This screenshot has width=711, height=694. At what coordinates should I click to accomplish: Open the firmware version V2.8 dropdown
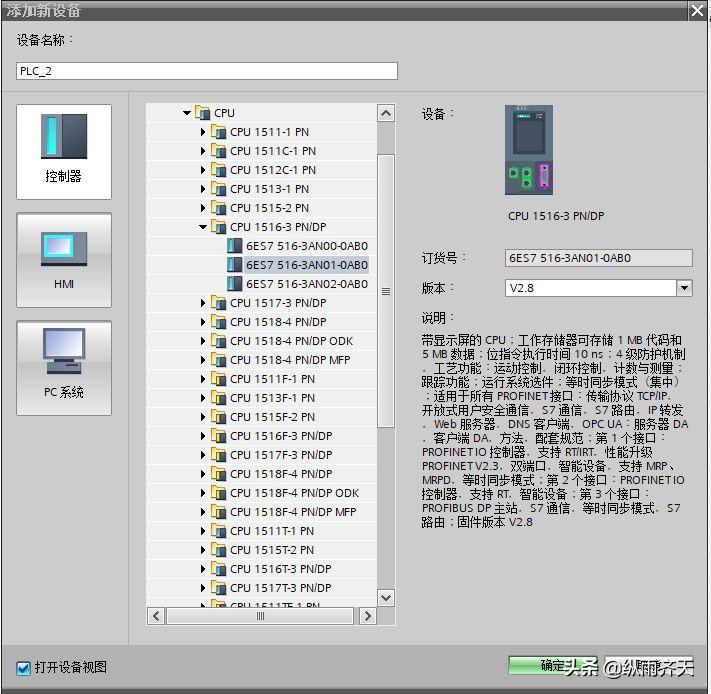point(684,288)
